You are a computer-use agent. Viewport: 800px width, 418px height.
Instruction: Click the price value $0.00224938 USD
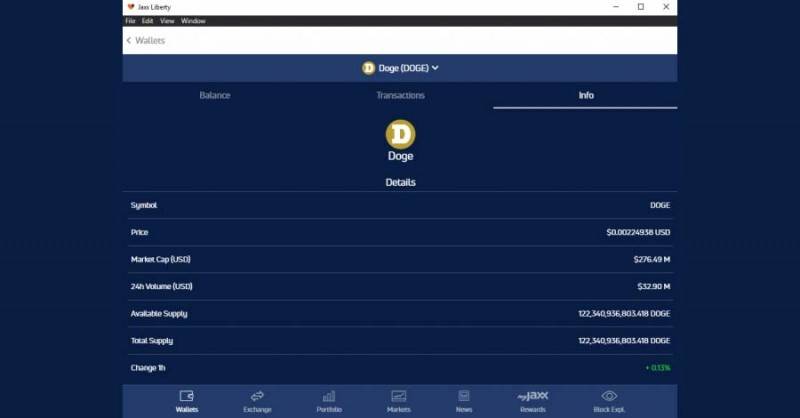(x=638, y=232)
